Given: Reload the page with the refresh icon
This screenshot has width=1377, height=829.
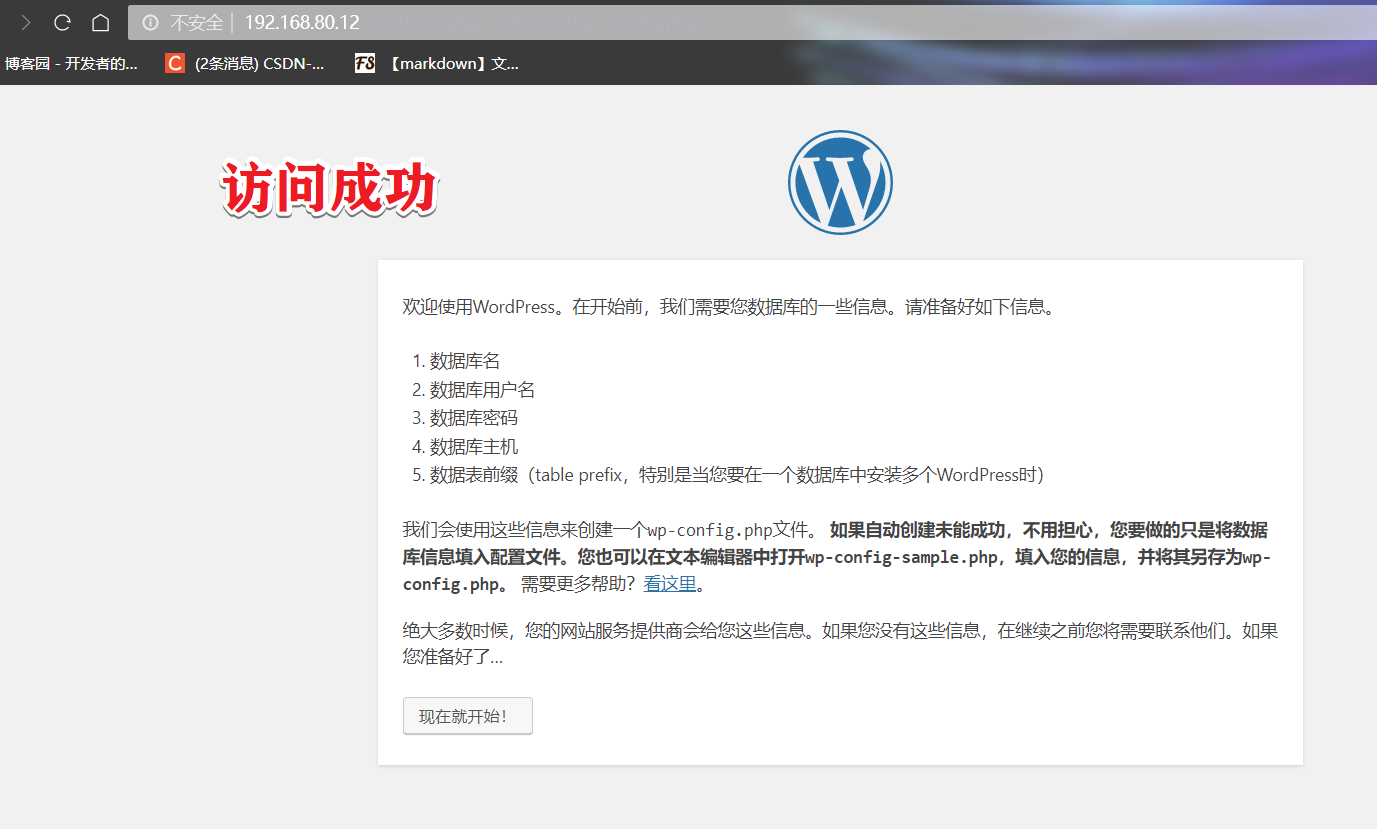Looking at the screenshot, I should pyautogui.click(x=62, y=22).
